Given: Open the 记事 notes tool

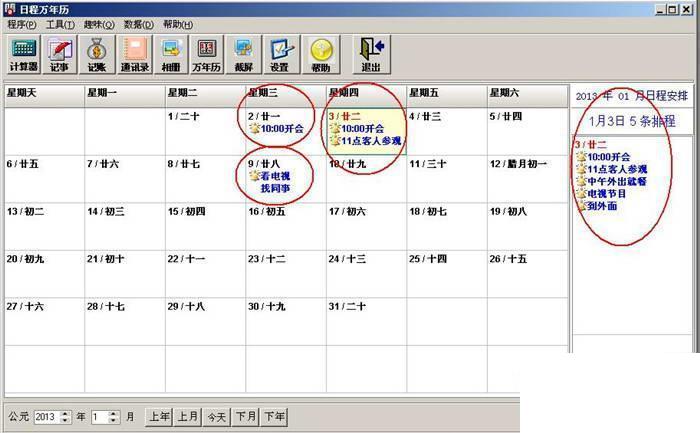Looking at the screenshot, I should click(59, 54).
